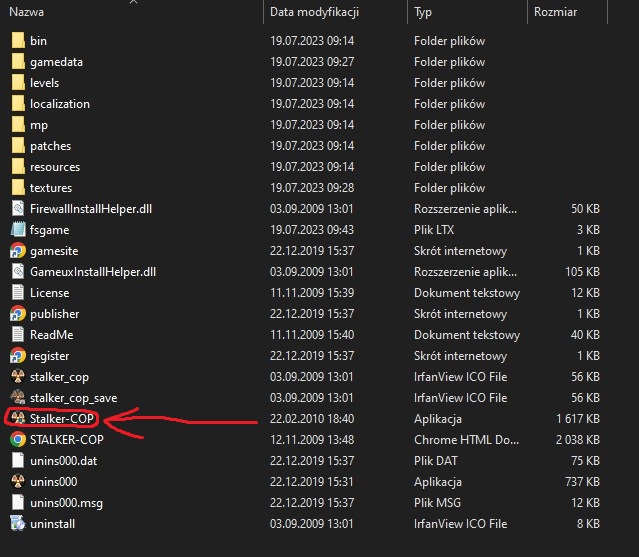Select the file name unins000.dat

coord(63,460)
